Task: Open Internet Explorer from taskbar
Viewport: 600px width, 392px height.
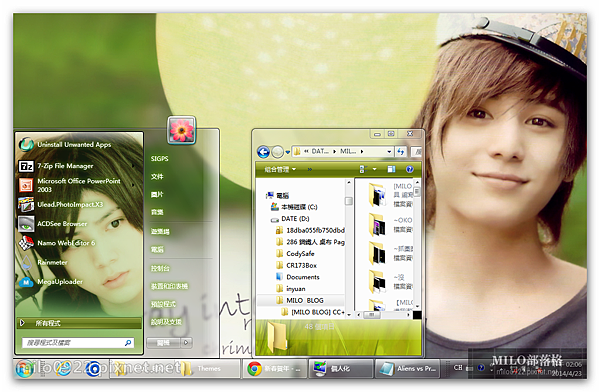Action: (x=64, y=368)
